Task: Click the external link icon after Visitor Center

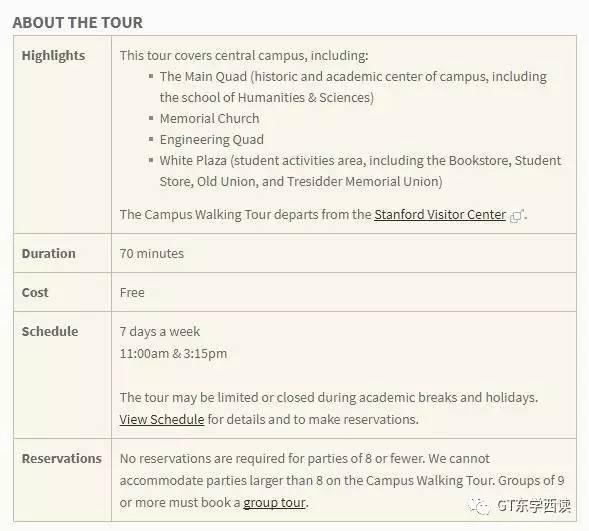Action: tap(517, 216)
